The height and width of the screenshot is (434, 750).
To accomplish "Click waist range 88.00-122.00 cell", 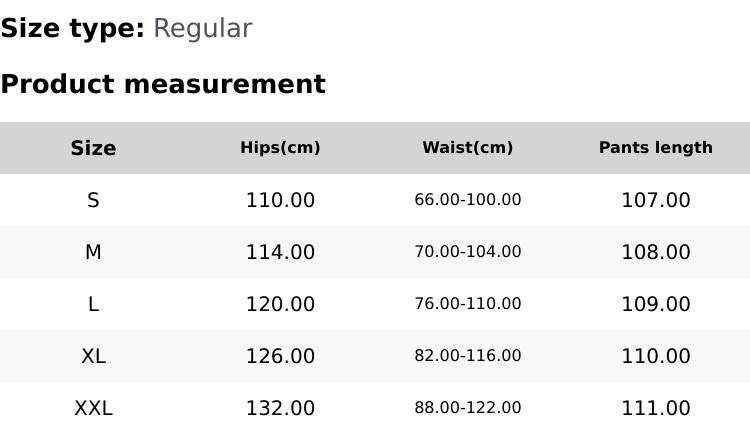I will click(467, 408).
